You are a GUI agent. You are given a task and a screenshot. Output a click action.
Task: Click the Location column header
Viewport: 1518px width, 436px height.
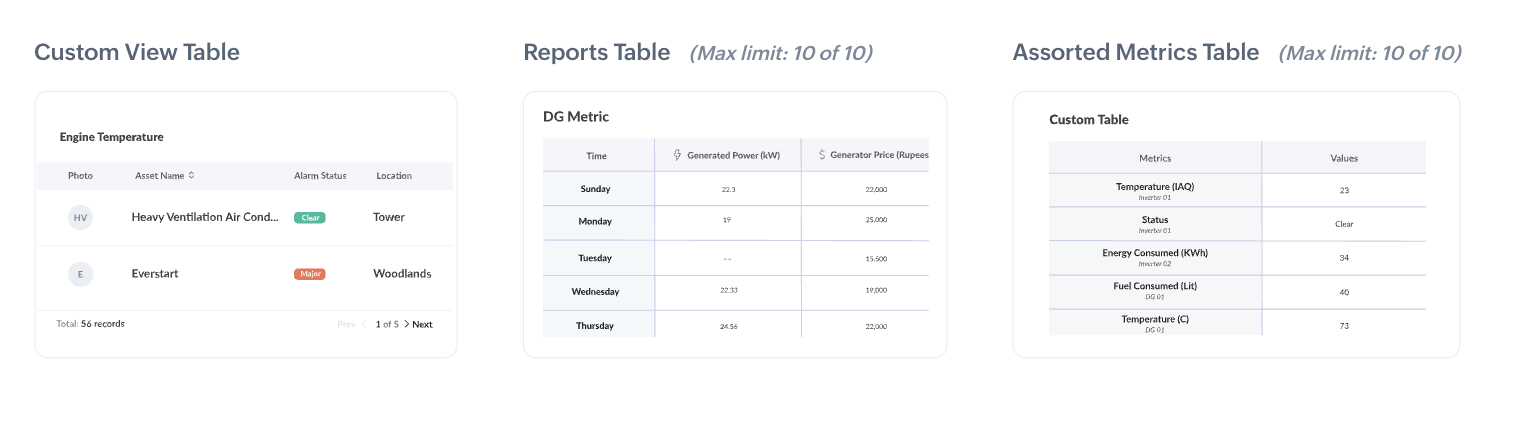click(x=394, y=175)
